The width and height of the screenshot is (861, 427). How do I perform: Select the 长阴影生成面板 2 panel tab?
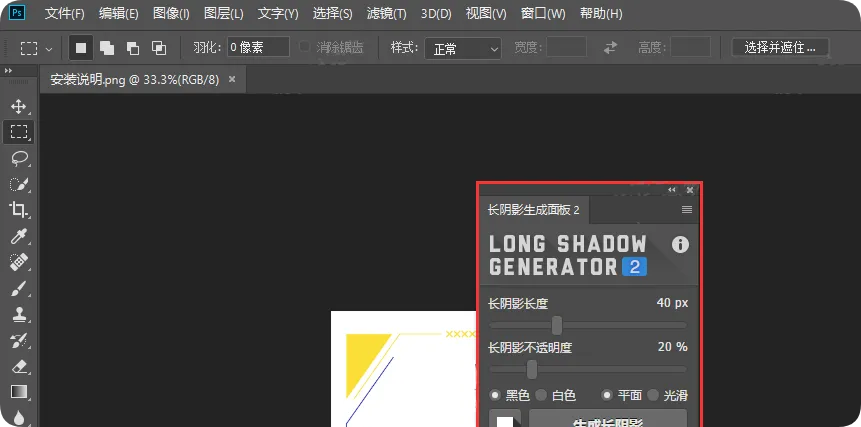coord(534,210)
